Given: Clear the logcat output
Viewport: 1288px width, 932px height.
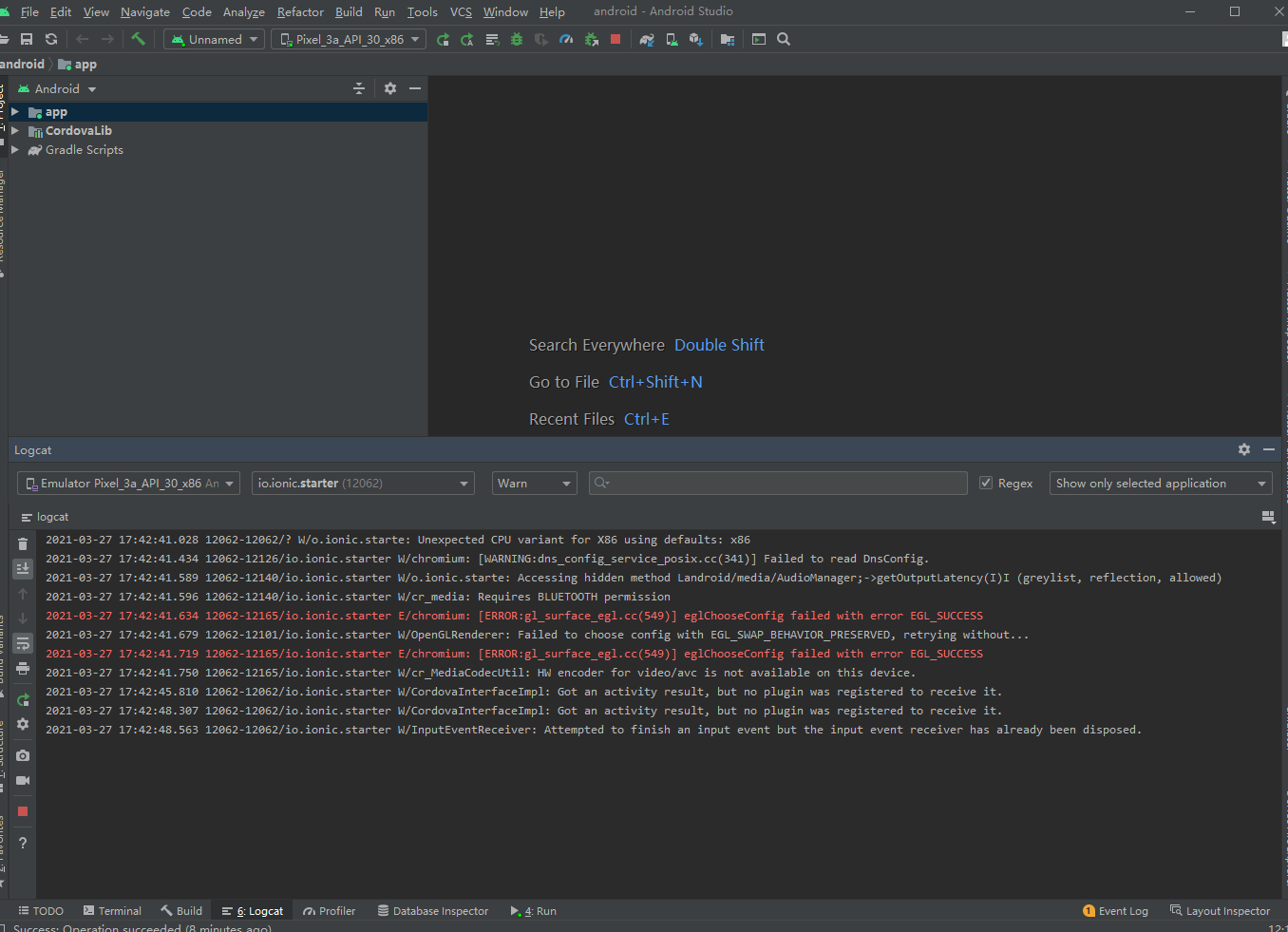Looking at the screenshot, I should 22,543.
